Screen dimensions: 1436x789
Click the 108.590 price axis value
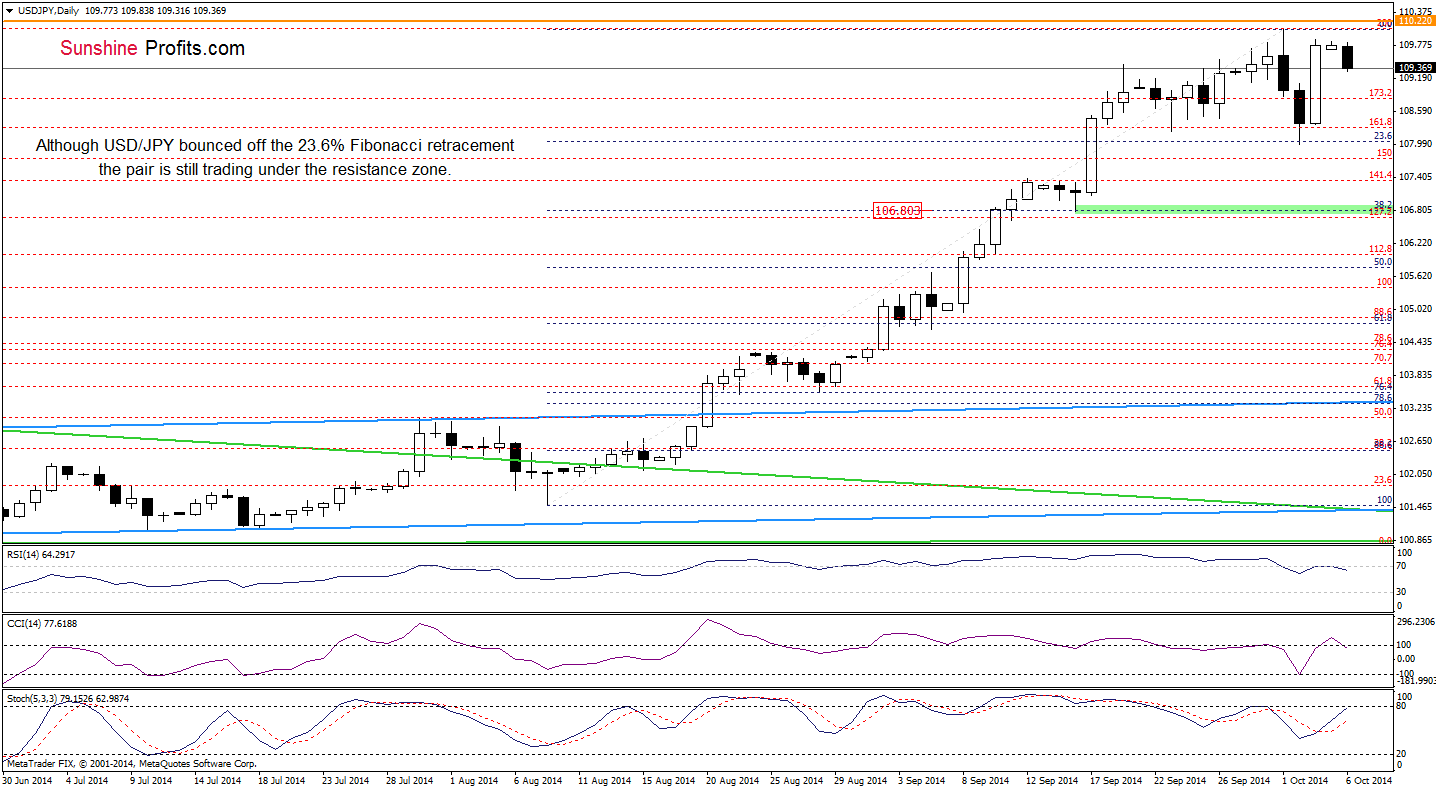[1414, 110]
